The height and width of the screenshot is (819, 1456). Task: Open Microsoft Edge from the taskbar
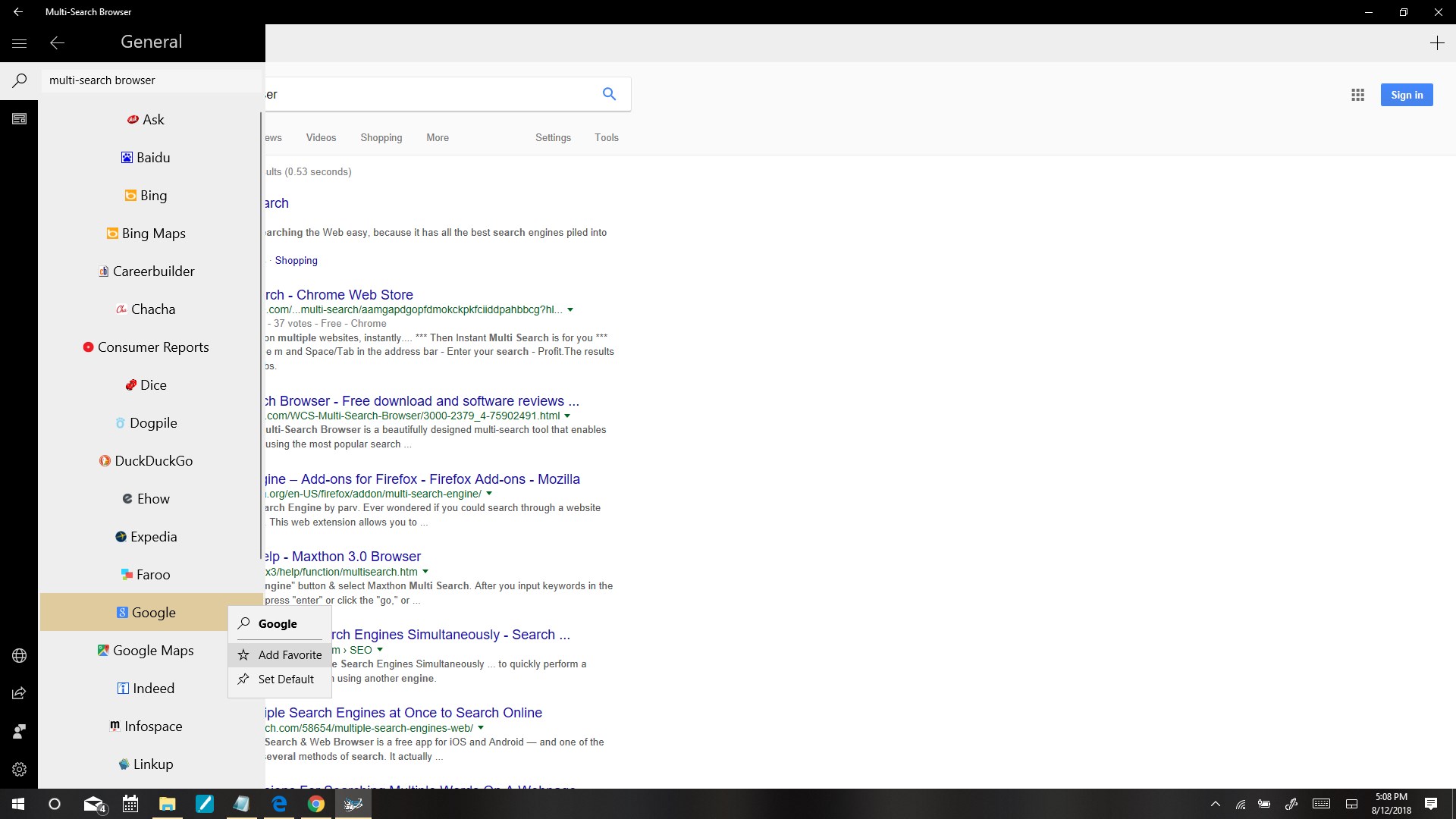coord(279,804)
